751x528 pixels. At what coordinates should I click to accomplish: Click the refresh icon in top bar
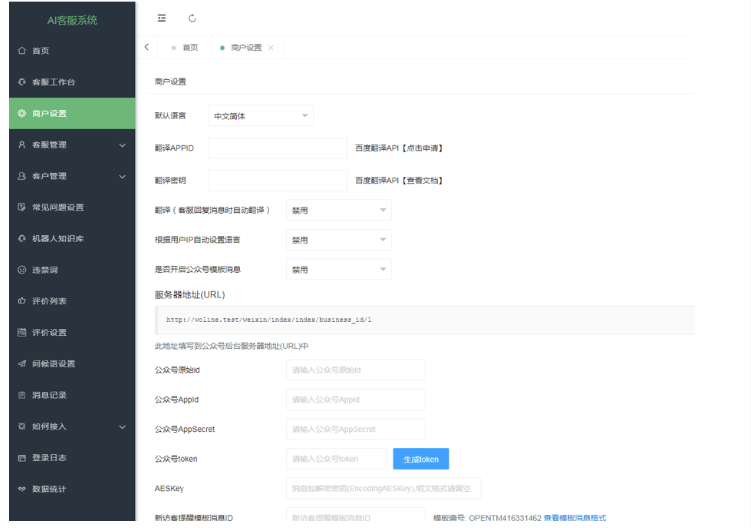[x=192, y=18]
